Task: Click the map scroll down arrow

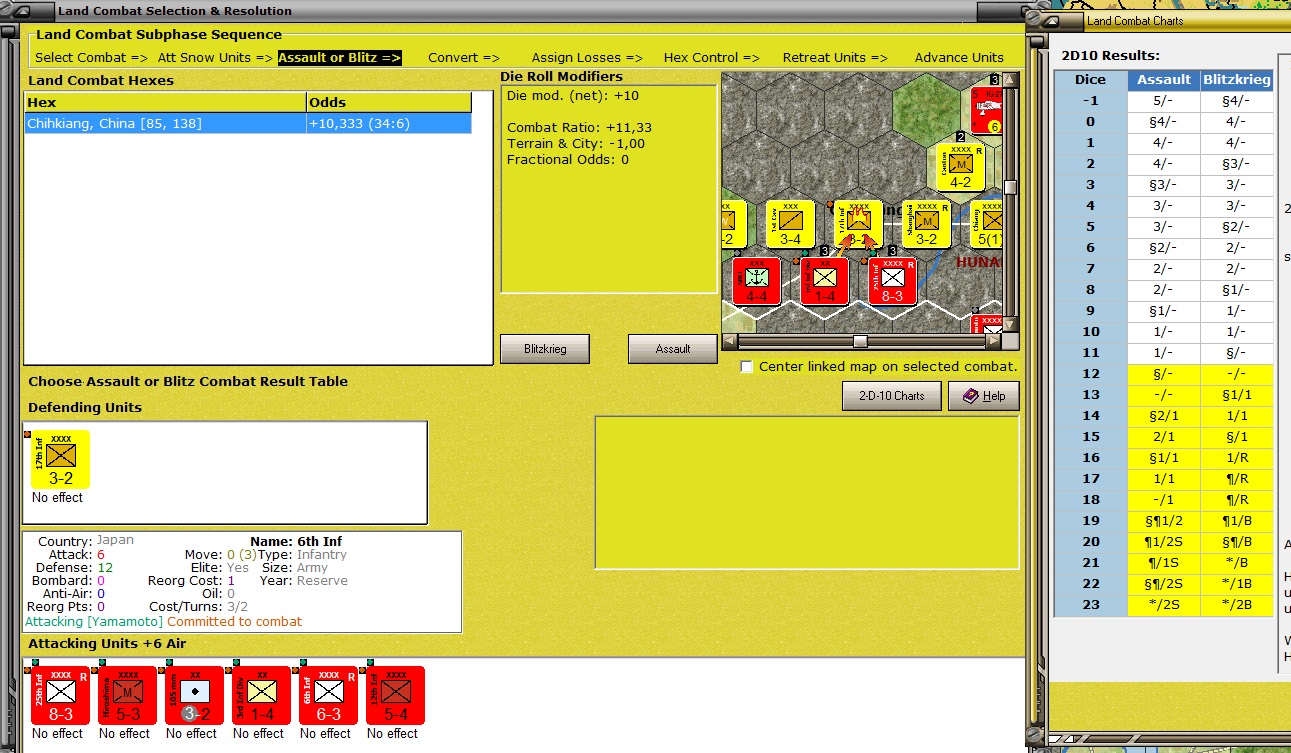Action: (1011, 325)
